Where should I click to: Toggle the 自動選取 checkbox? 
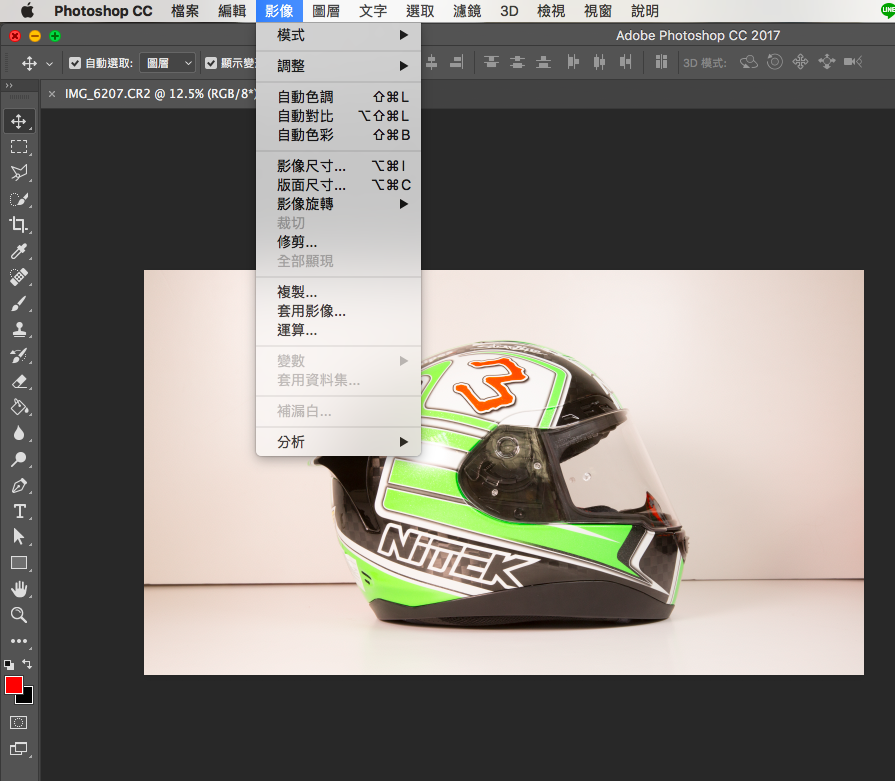(75, 63)
